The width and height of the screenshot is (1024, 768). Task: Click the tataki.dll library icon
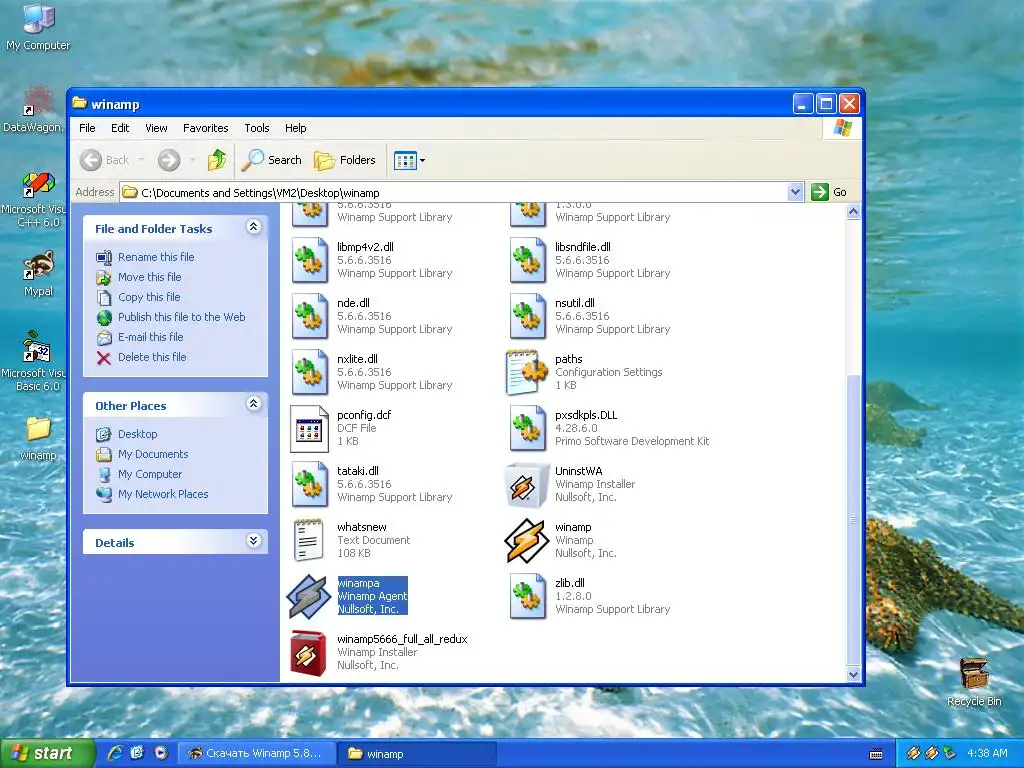[310, 485]
